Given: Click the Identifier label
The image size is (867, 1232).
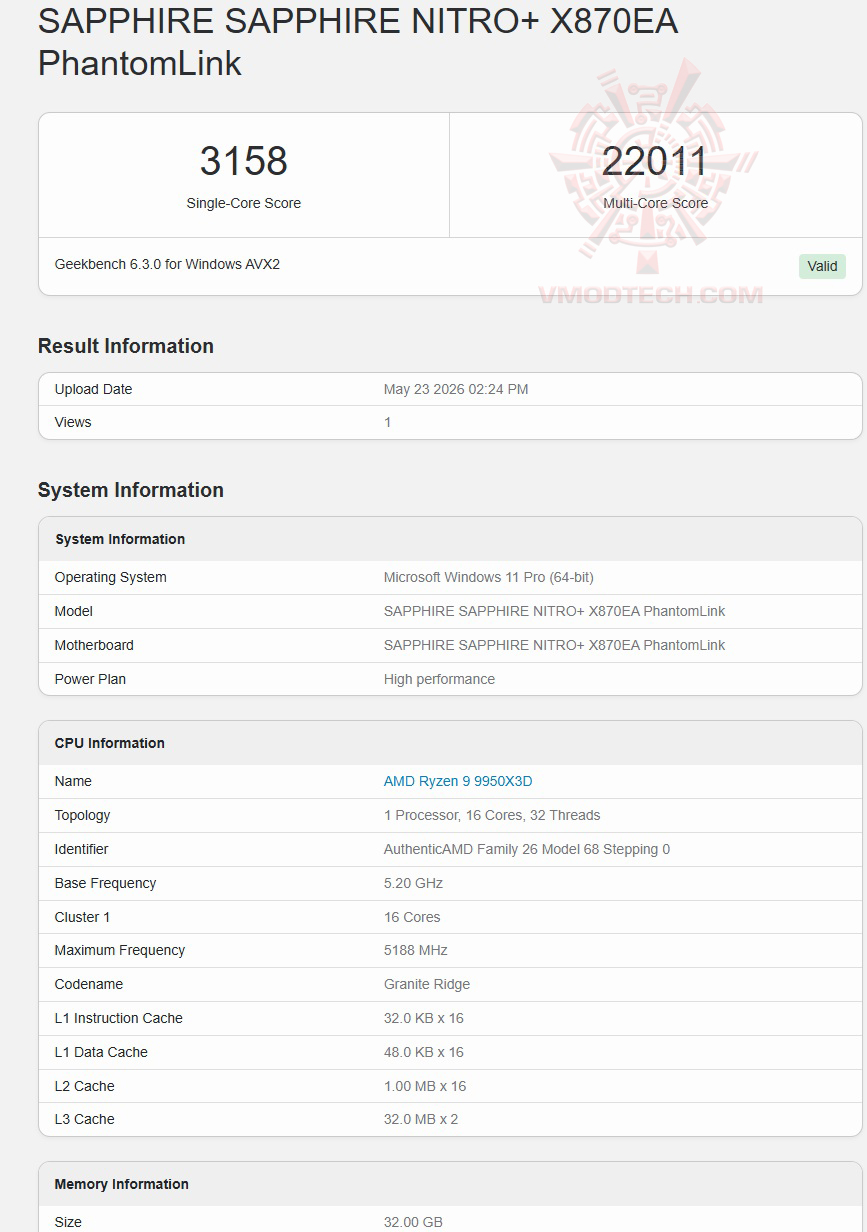Looking at the screenshot, I should [x=82, y=849].
